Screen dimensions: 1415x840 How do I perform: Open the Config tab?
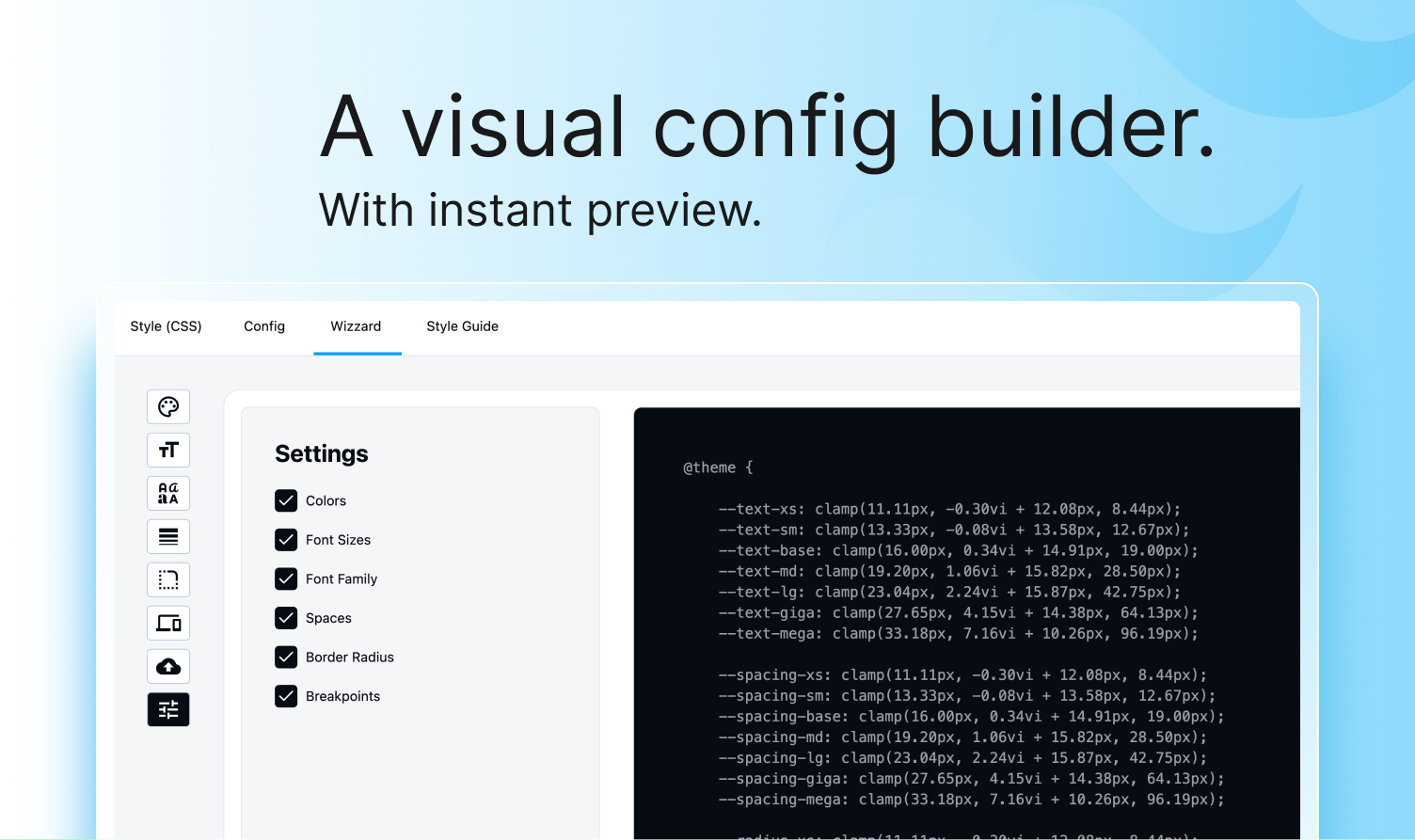(x=264, y=326)
